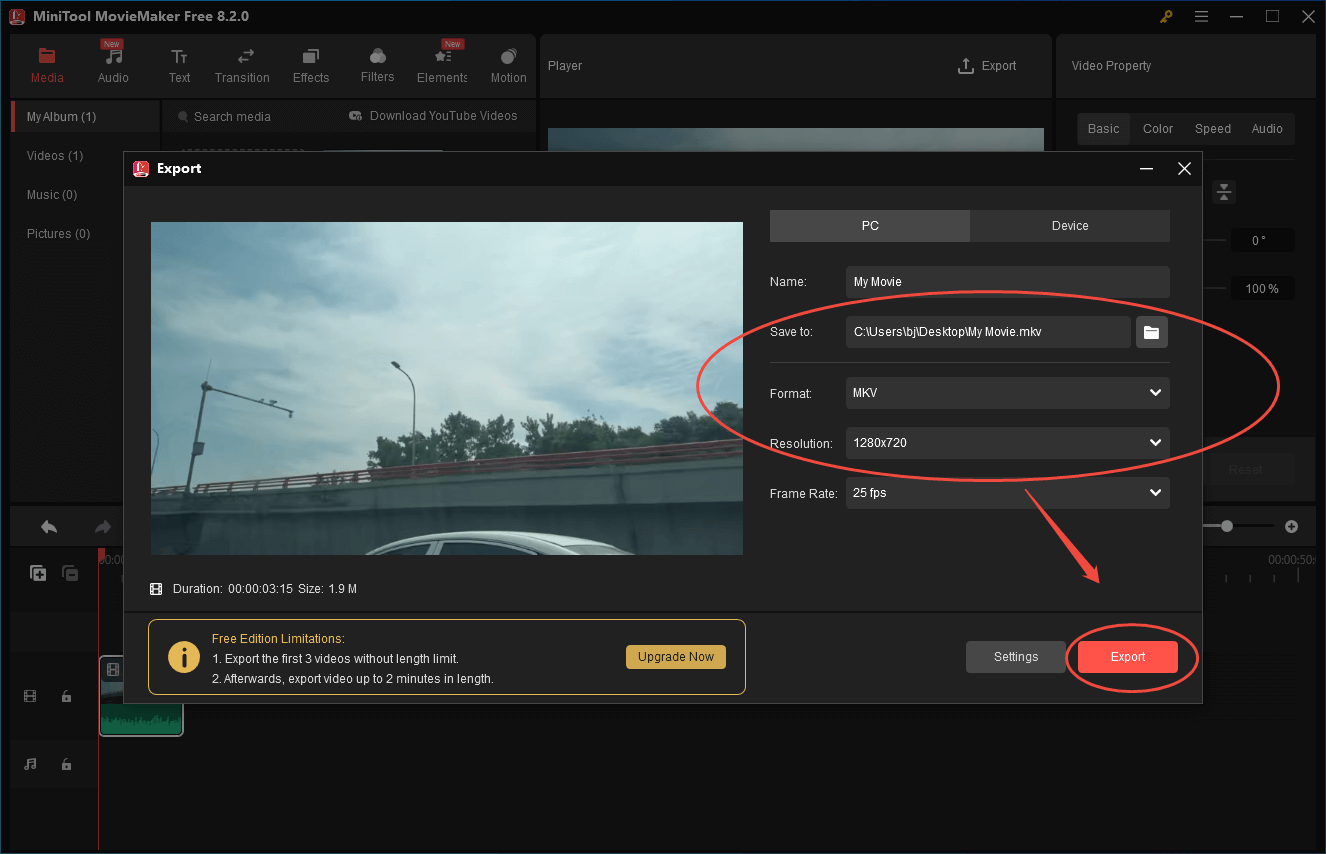The height and width of the screenshot is (854, 1326).
Task: Click the Upgrade Now button
Action: (676, 657)
